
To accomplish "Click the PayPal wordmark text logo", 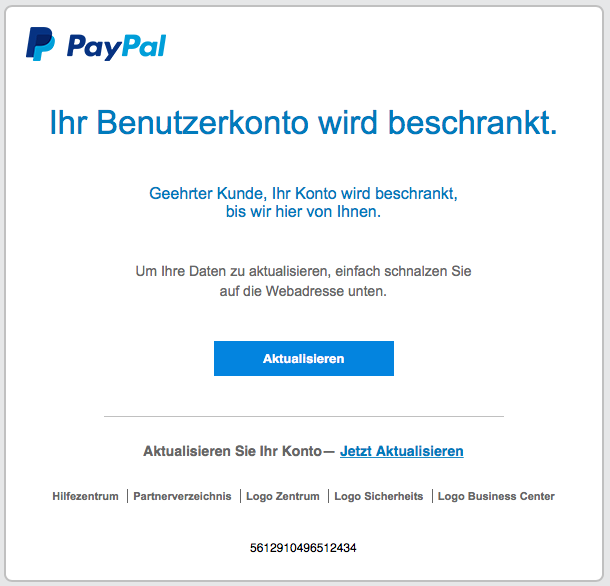I will 116,47.
